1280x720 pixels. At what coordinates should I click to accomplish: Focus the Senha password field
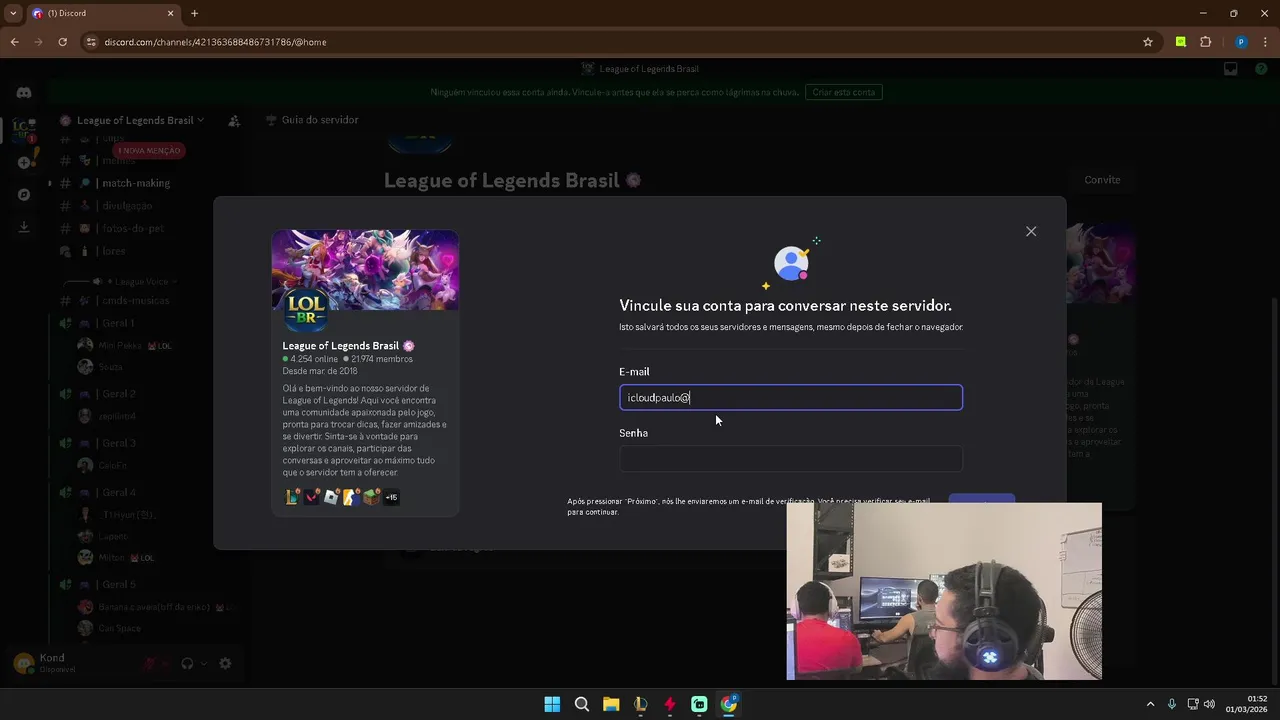[791, 459]
